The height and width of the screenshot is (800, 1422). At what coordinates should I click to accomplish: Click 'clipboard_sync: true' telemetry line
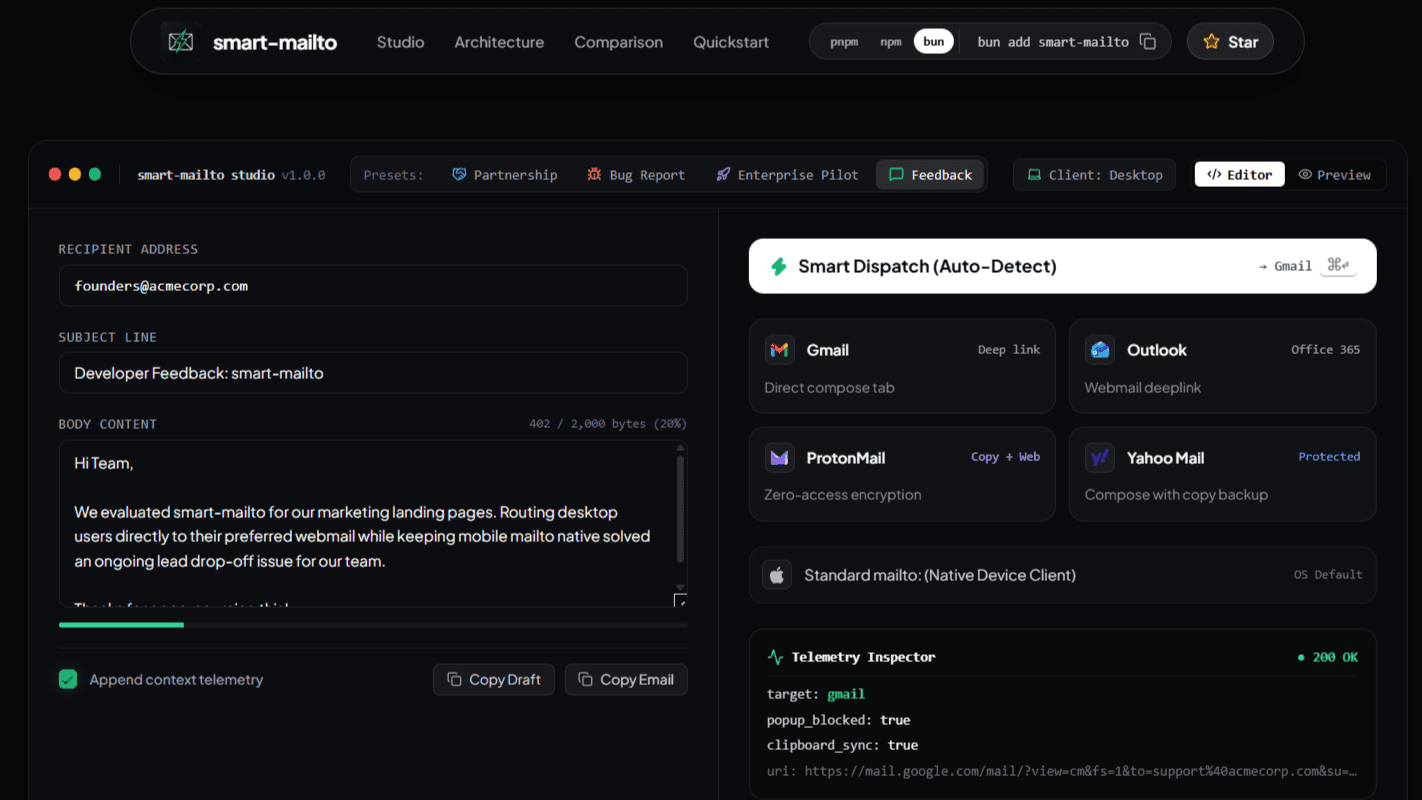[x=842, y=745]
